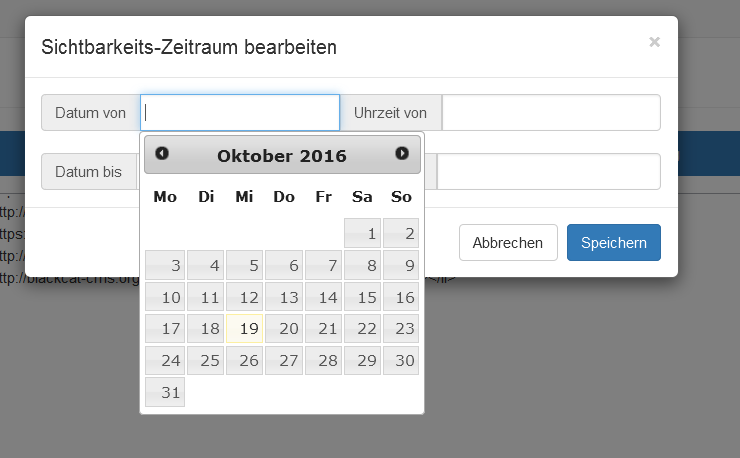This screenshot has height=458, width=740.
Task: Go to next month in datepicker
Action: [402, 154]
